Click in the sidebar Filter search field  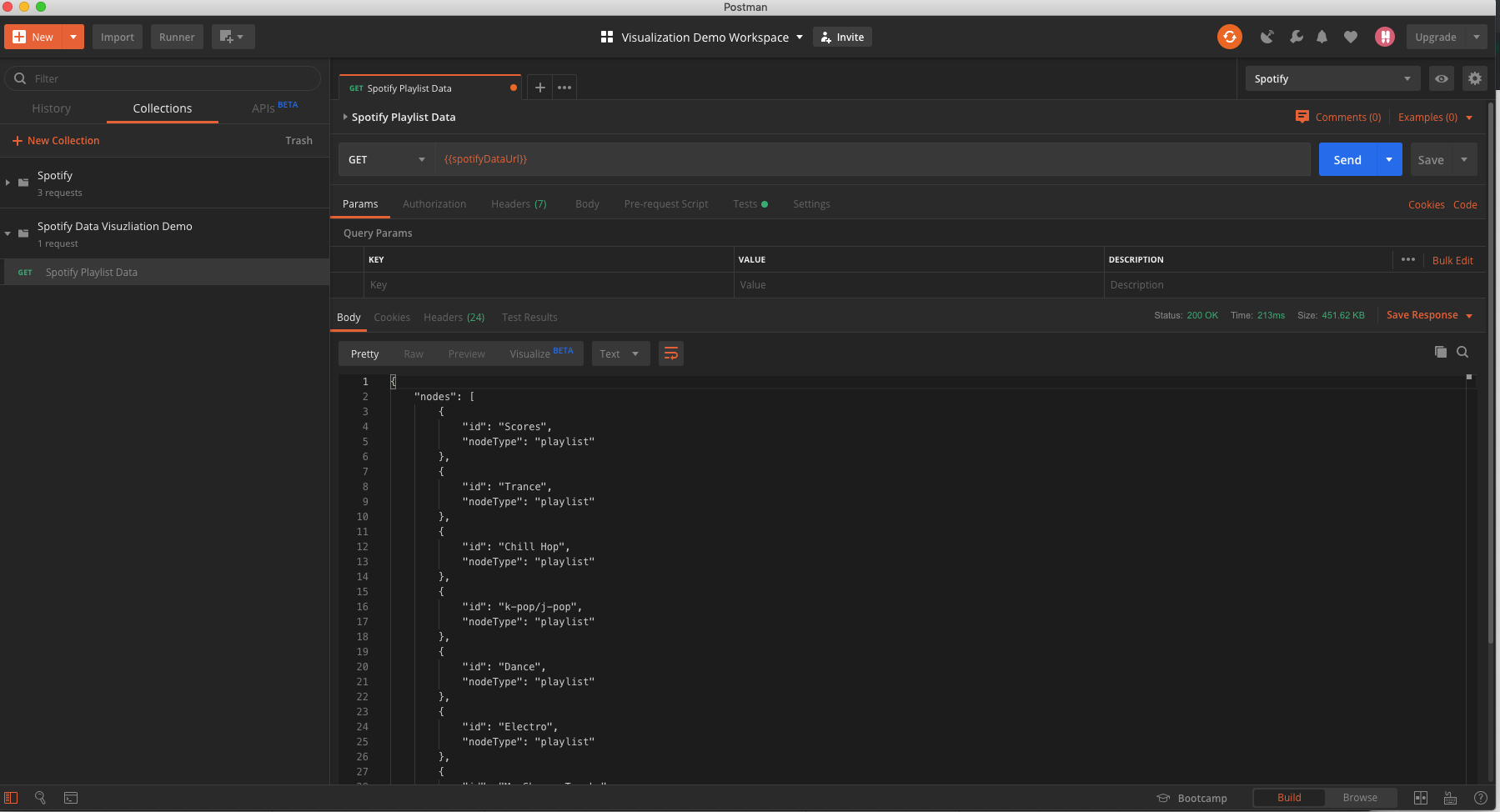coord(163,78)
